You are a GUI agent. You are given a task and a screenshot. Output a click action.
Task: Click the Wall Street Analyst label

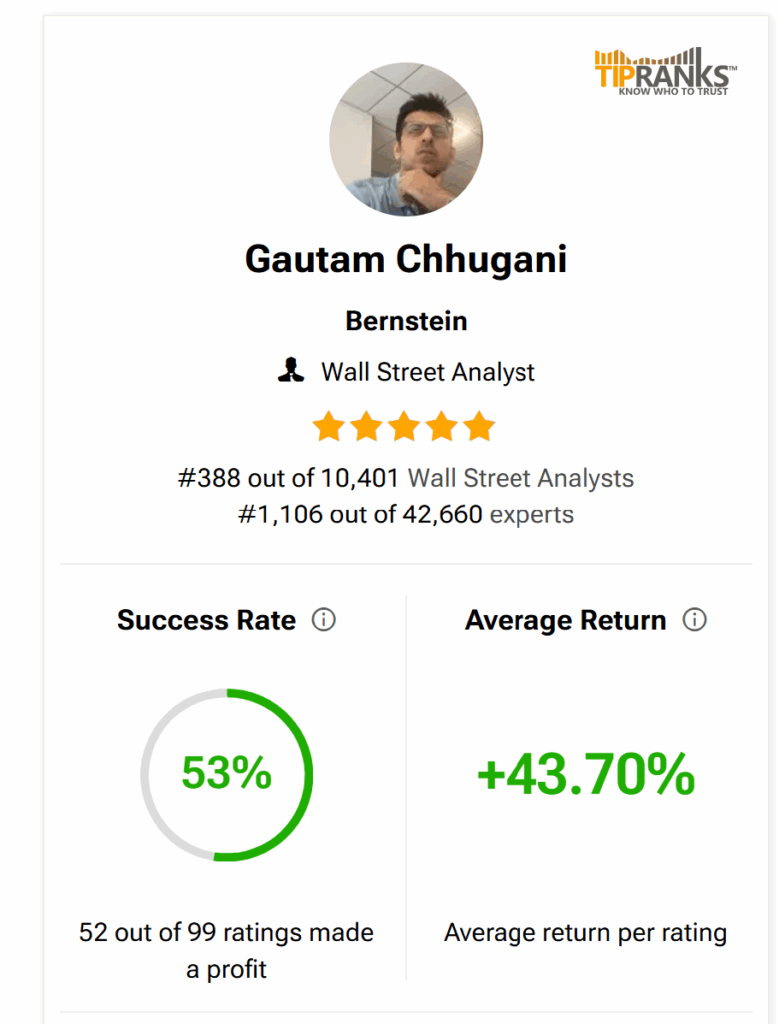[427, 372]
